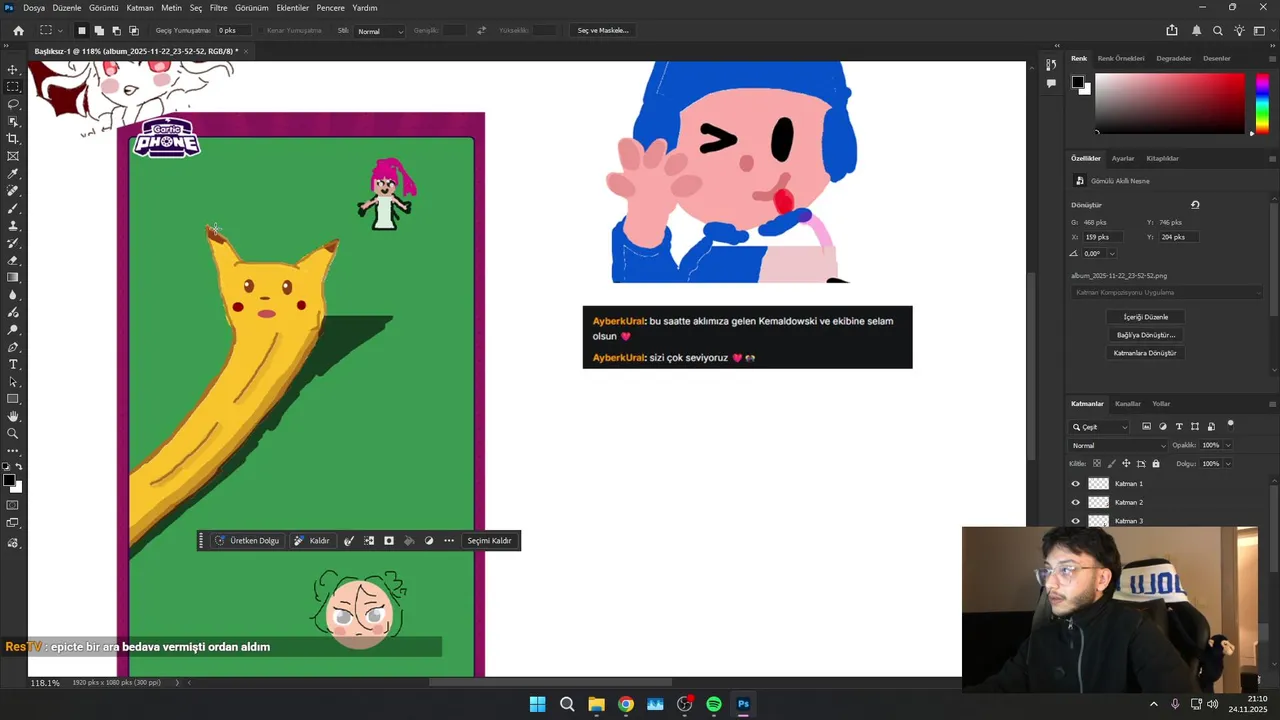Open rotation angle dropdown arrow
Viewport: 1280px width, 720px height.
pos(1112,254)
